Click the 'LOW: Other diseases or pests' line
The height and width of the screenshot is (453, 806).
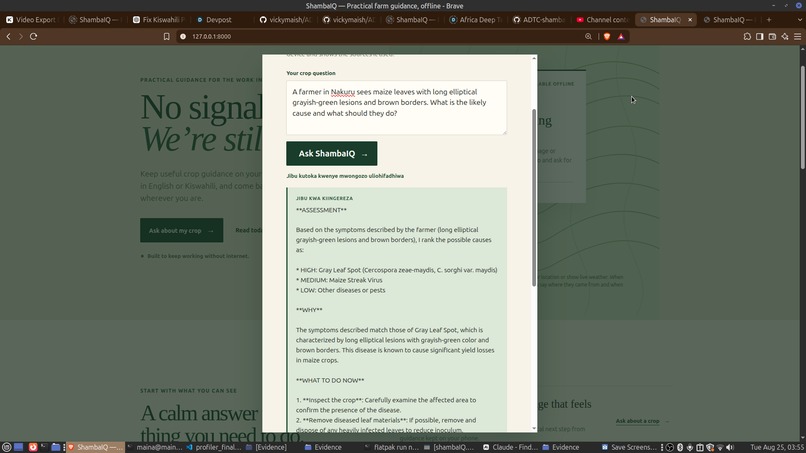click(340, 290)
